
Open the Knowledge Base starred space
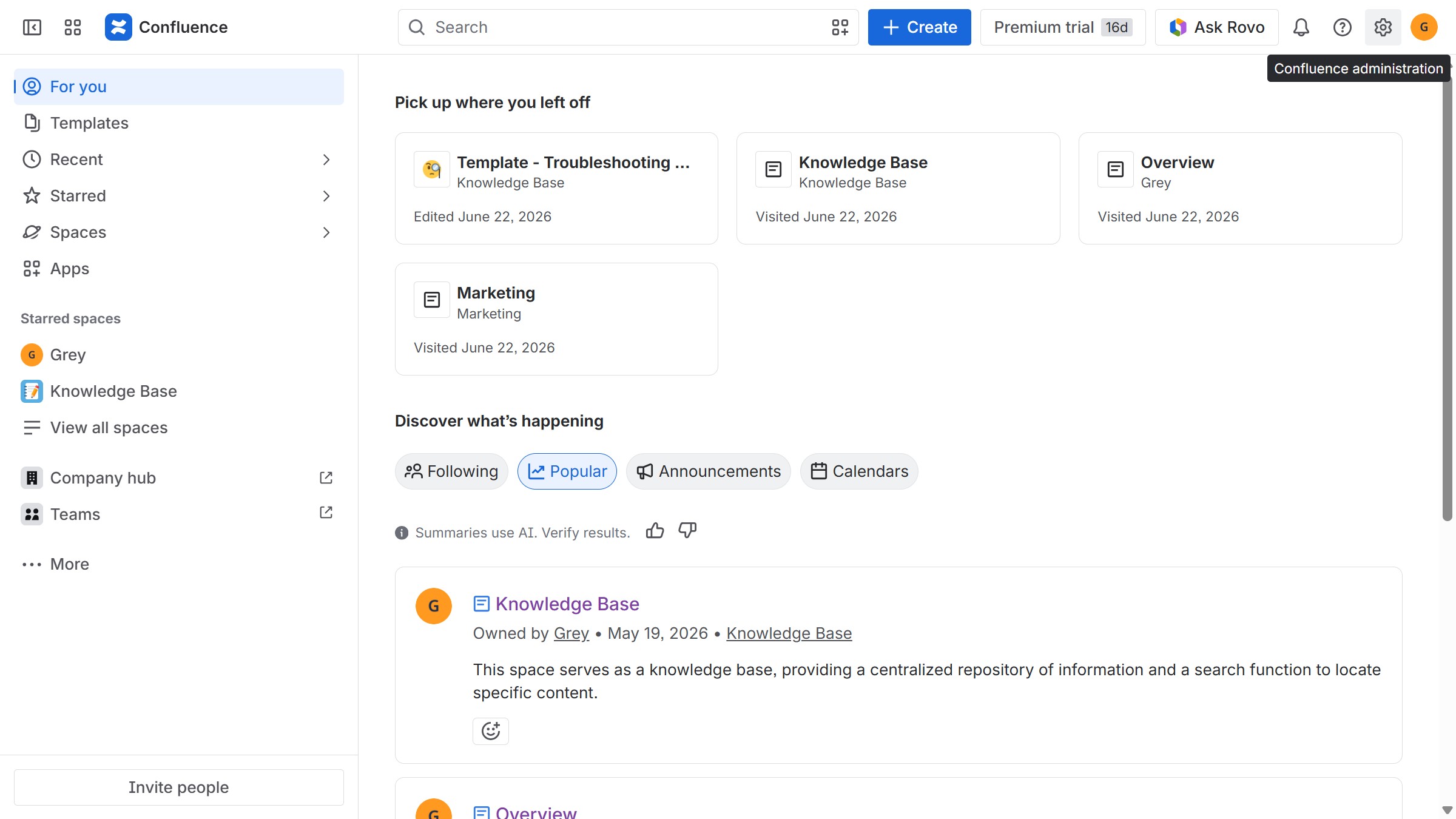click(x=178, y=391)
